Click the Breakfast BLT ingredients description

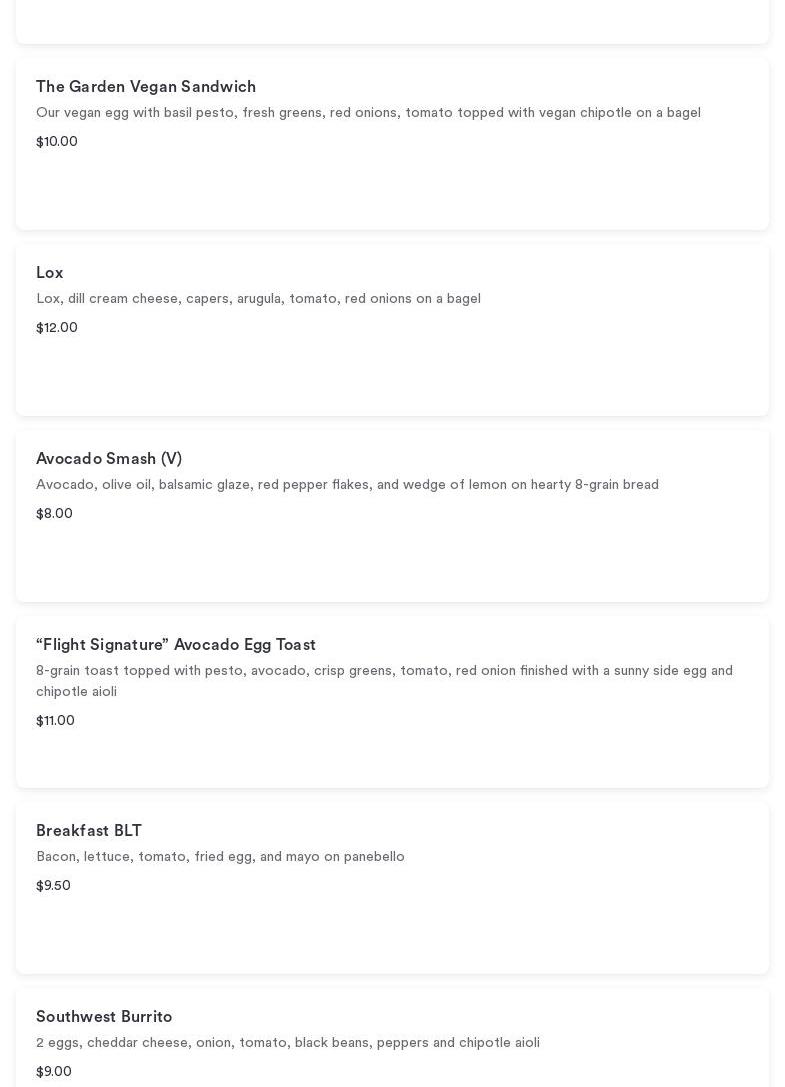[220, 857]
